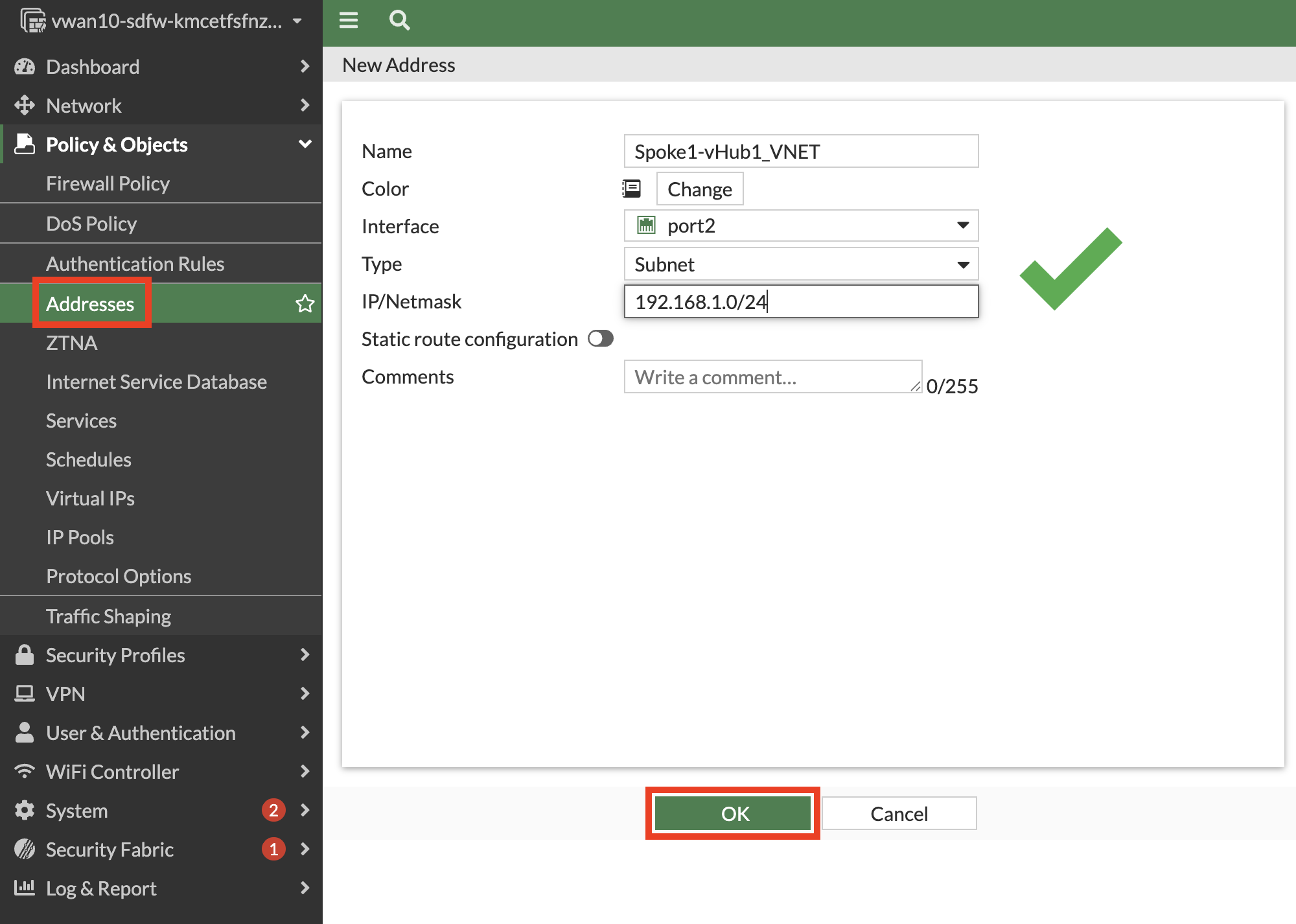This screenshot has width=1296, height=924.
Task: Open Internet Service Database page
Action: [156, 381]
